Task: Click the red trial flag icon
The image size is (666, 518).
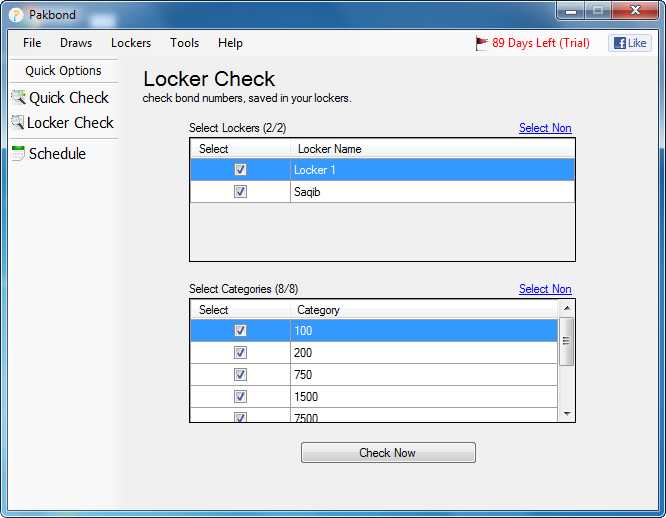Action: point(482,43)
